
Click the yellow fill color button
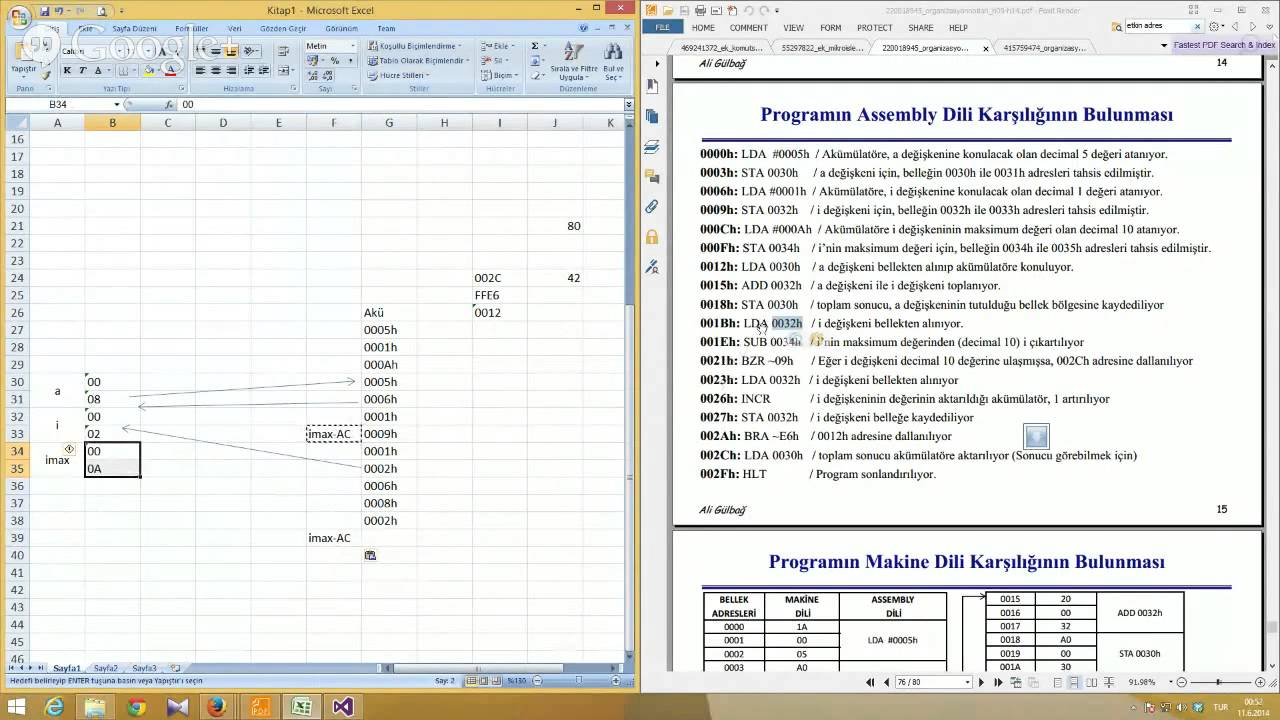click(149, 71)
